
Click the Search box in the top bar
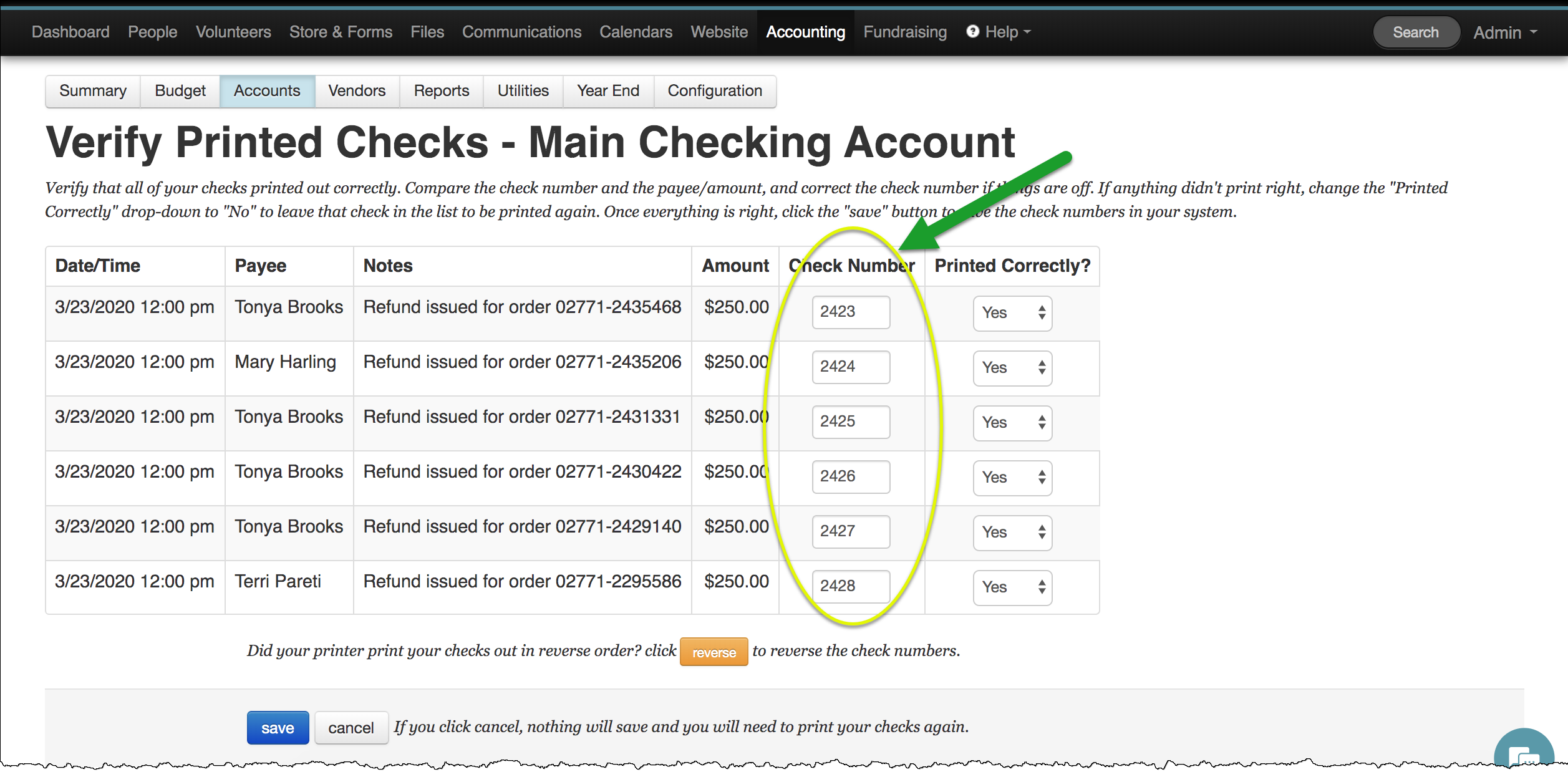click(x=1415, y=32)
